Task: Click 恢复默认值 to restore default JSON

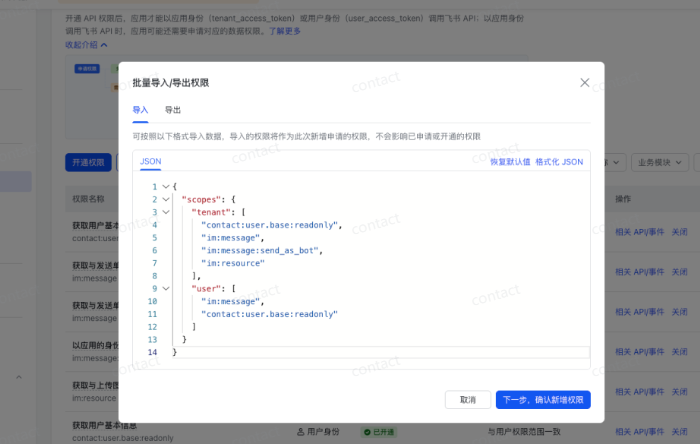Action: coord(509,161)
